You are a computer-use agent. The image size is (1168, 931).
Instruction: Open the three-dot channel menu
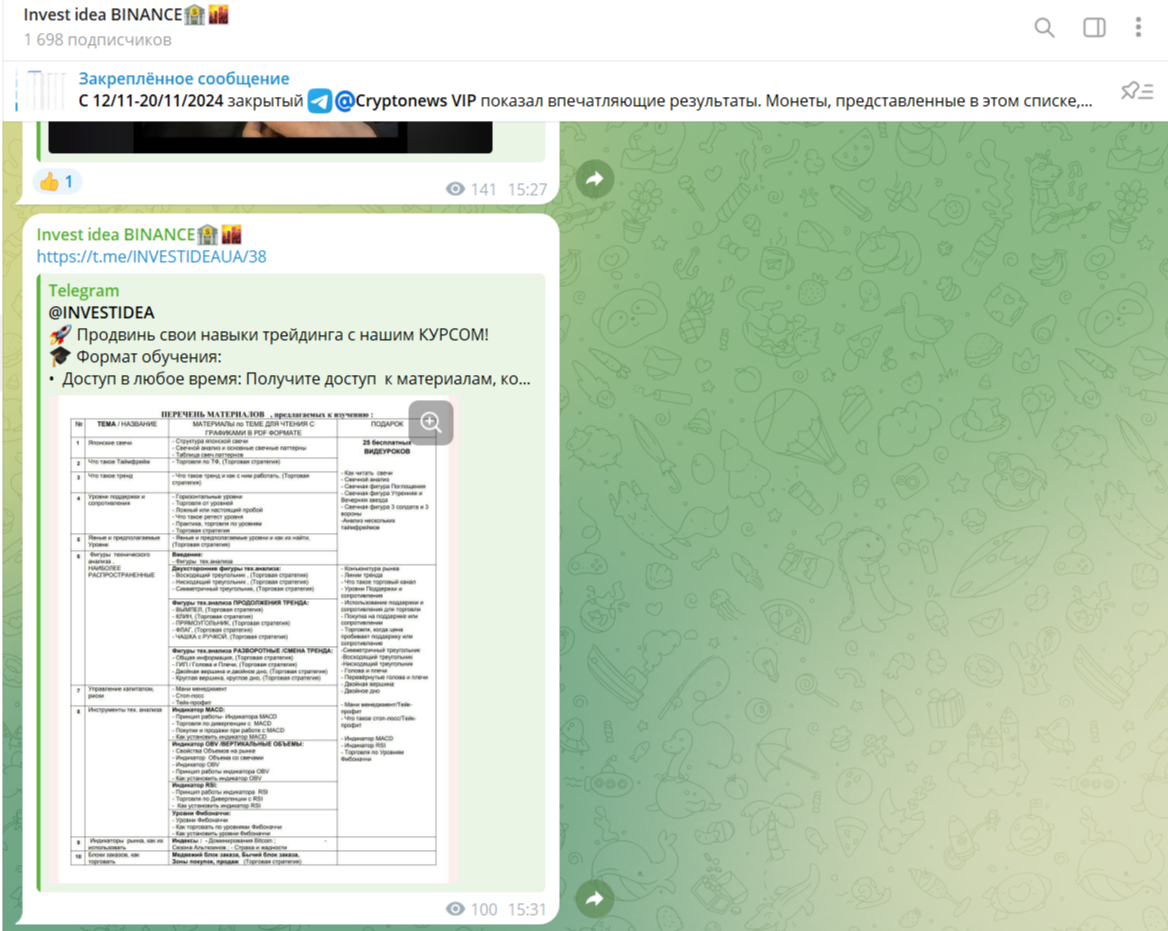(1137, 28)
